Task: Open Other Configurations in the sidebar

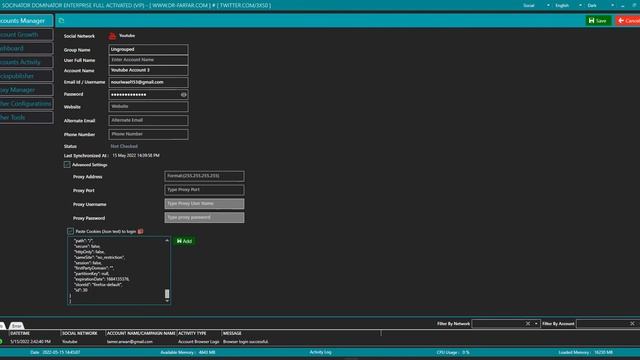Action: pyautogui.click(x=26, y=104)
